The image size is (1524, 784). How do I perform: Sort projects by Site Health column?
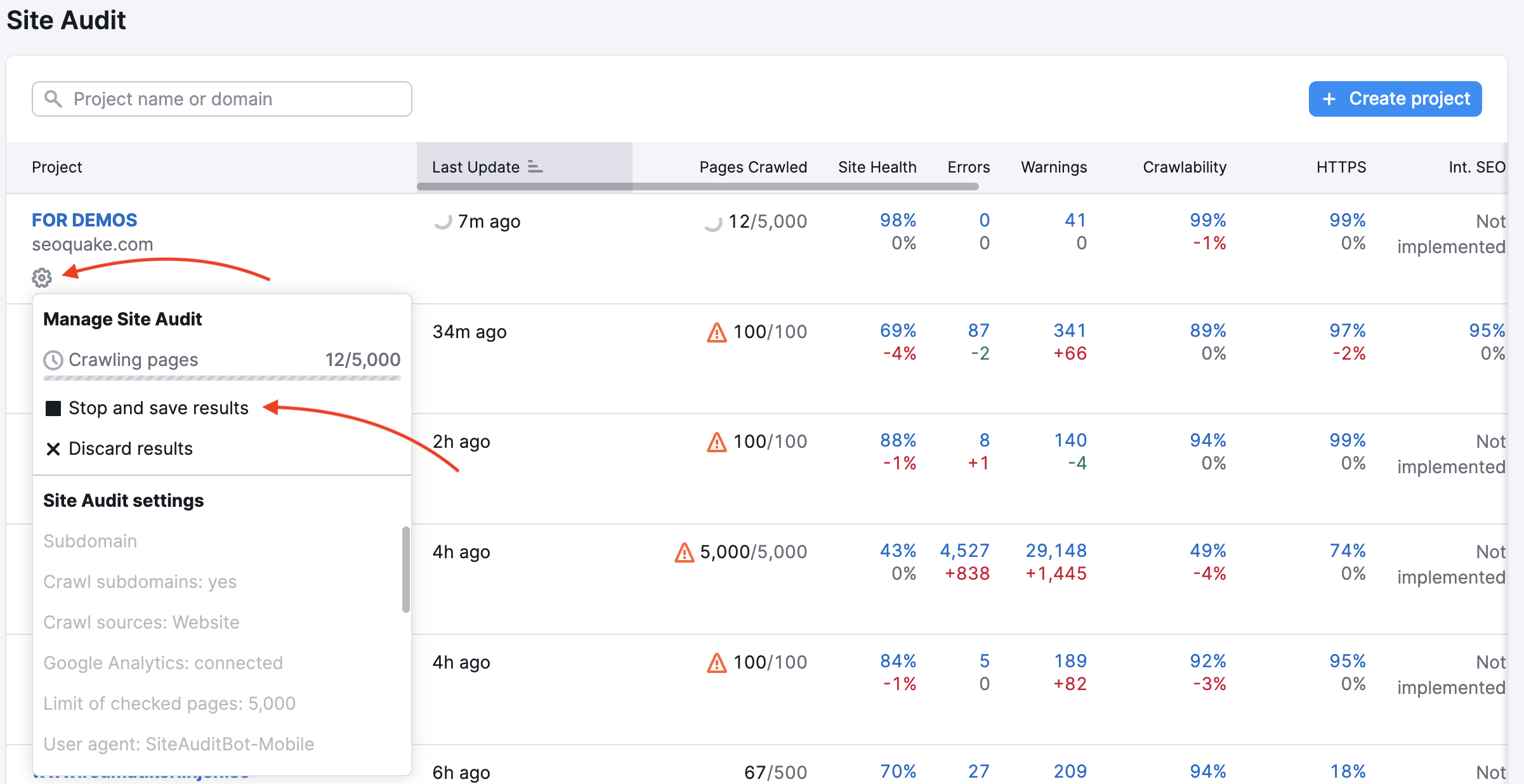point(877,167)
